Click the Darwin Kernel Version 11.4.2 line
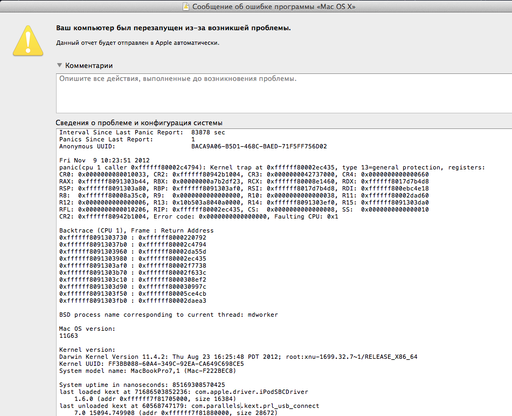512x416 pixels. tap(238, 357)
